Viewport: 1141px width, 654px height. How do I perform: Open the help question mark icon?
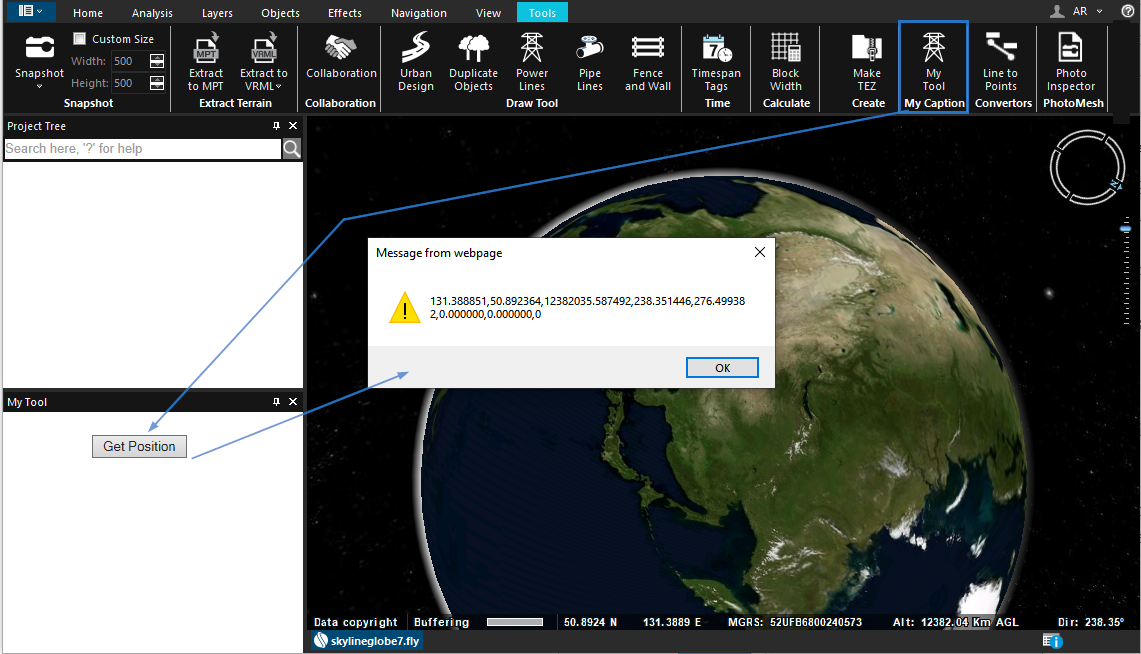point(1128,11)
